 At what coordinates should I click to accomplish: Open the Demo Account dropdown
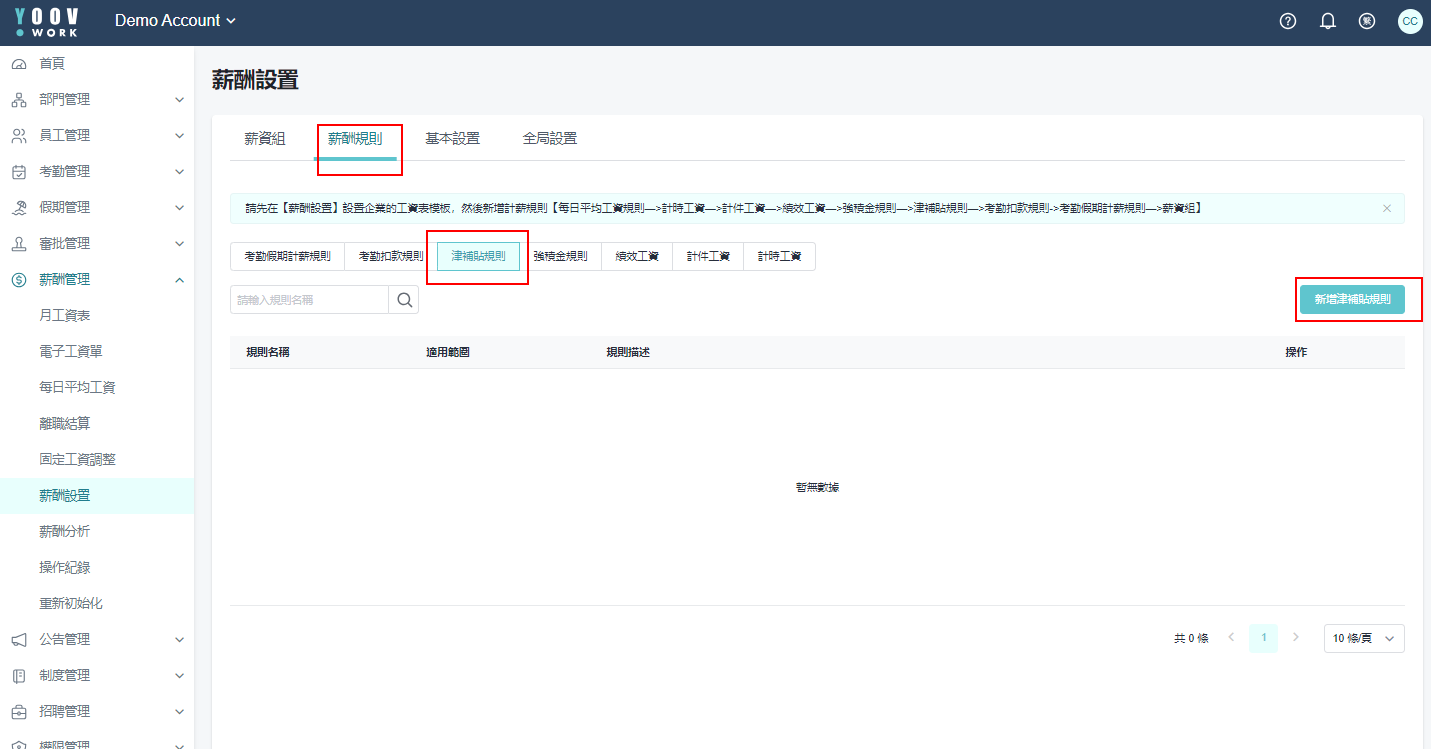[x=175, y=21]
